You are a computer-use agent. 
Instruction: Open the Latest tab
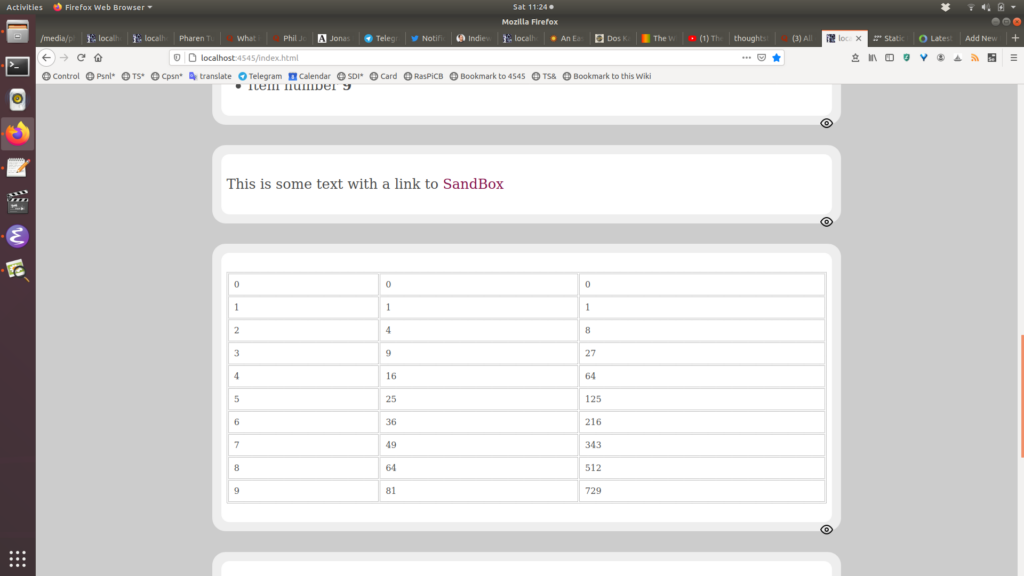(x=936, y=38)
